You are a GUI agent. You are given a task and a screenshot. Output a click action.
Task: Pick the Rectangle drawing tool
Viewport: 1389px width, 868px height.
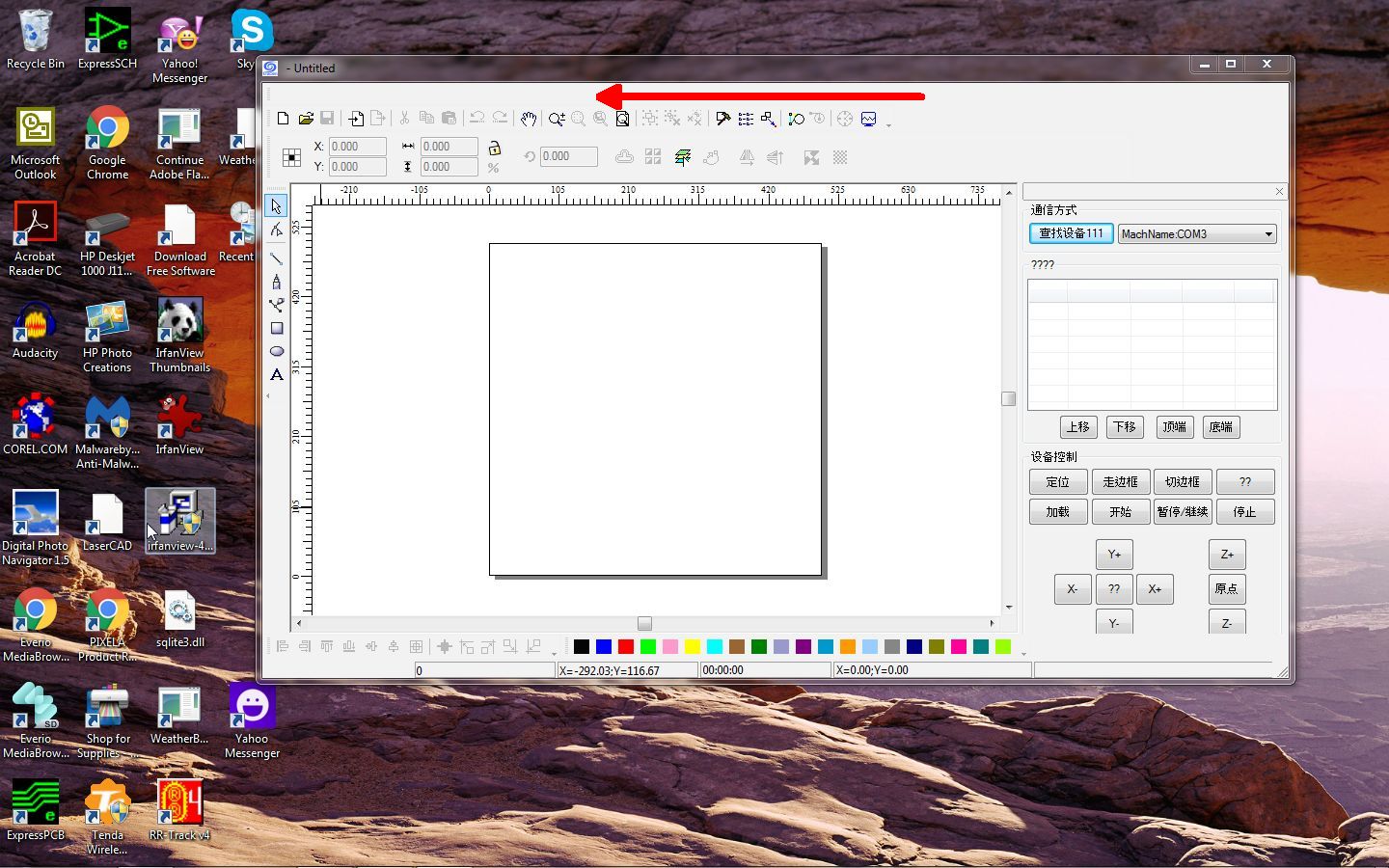click(277, 328)
